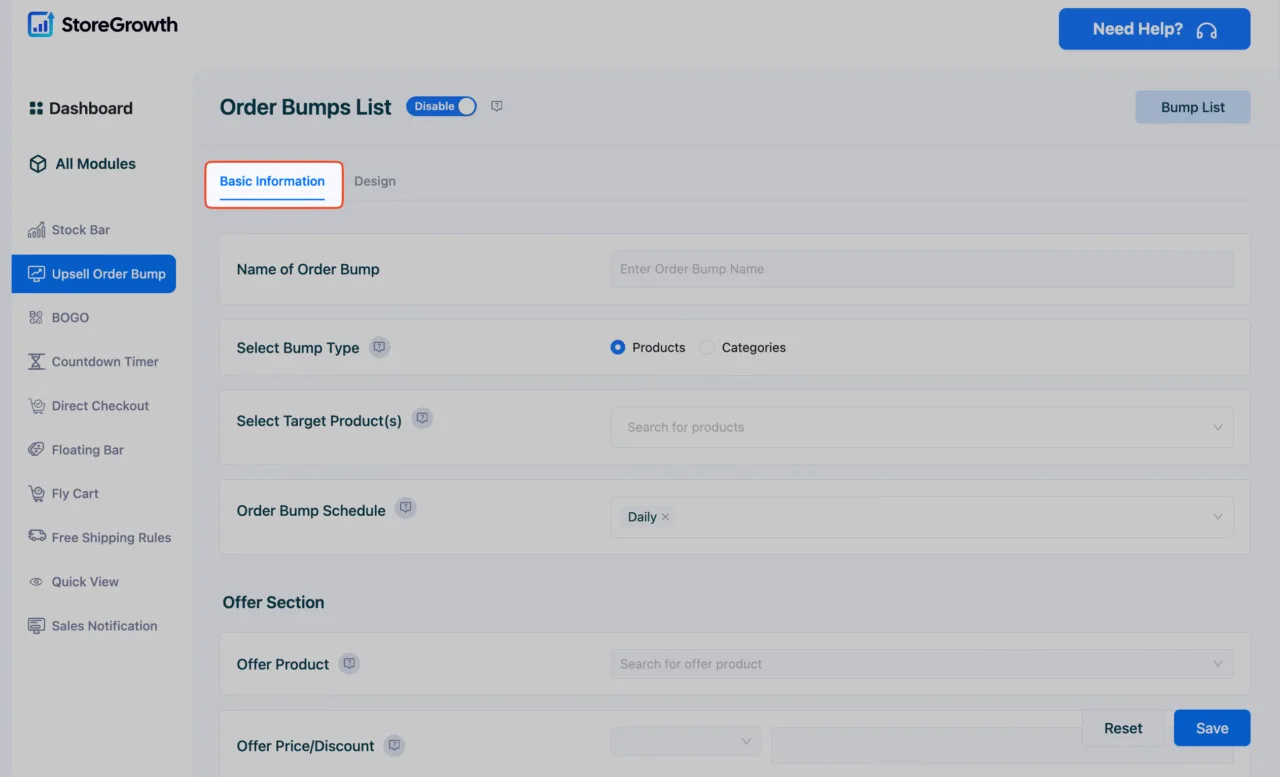Click the Enter Order Bump Name field
This screenshot has height=777, width=1280.
click(921, 269)
